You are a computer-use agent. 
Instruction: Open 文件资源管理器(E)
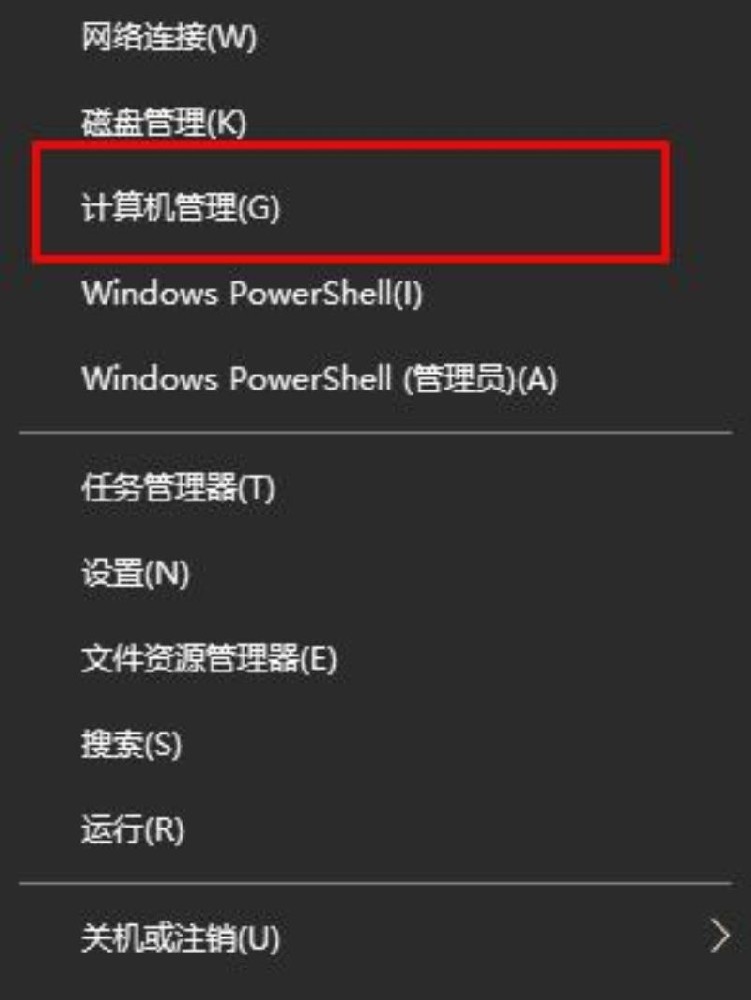(x=376, y=659)
